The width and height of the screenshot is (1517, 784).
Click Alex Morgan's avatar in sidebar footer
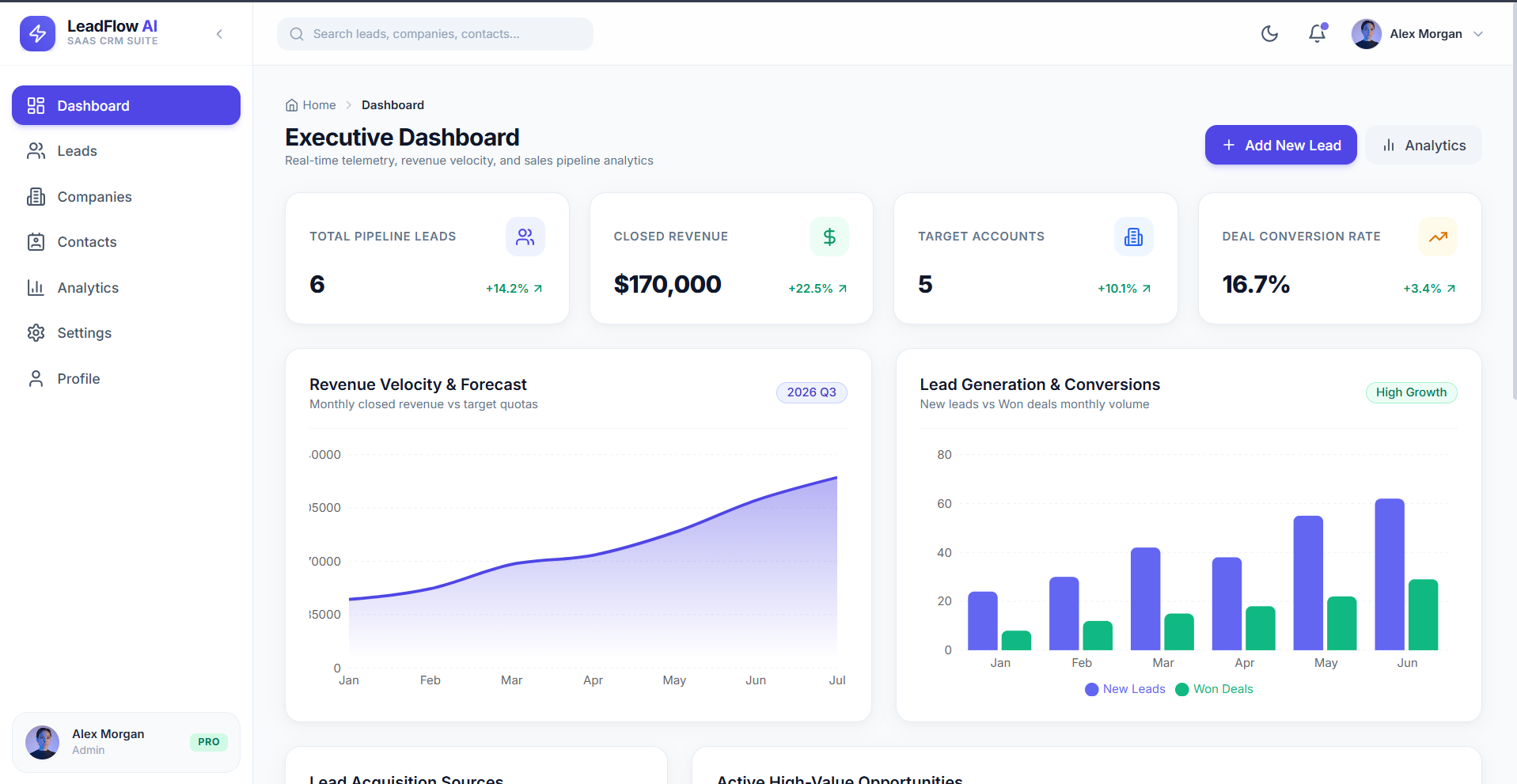pos(43,742)
